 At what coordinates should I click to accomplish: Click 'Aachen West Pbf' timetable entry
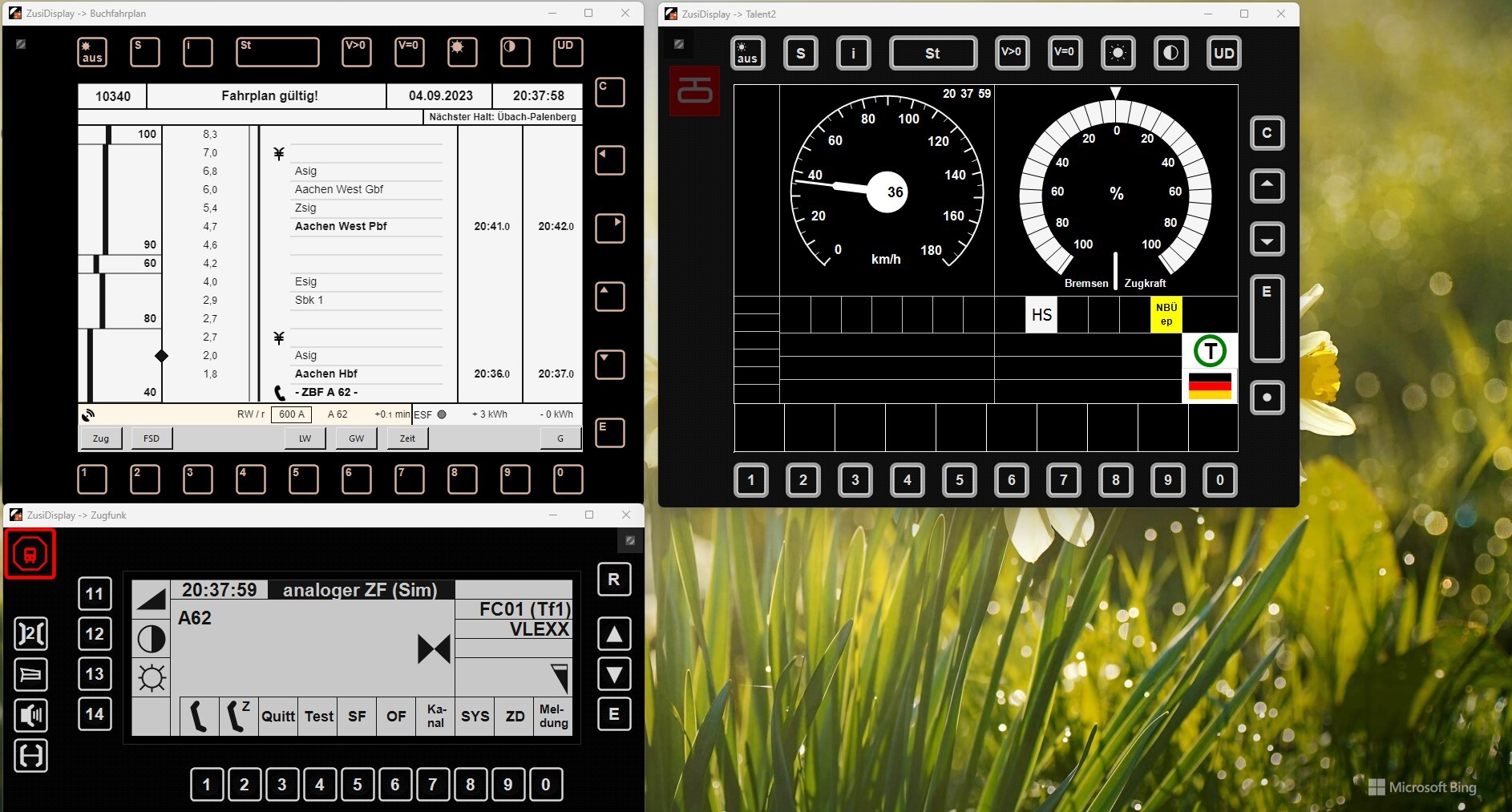pyautogui.click(x=341, y=226)
